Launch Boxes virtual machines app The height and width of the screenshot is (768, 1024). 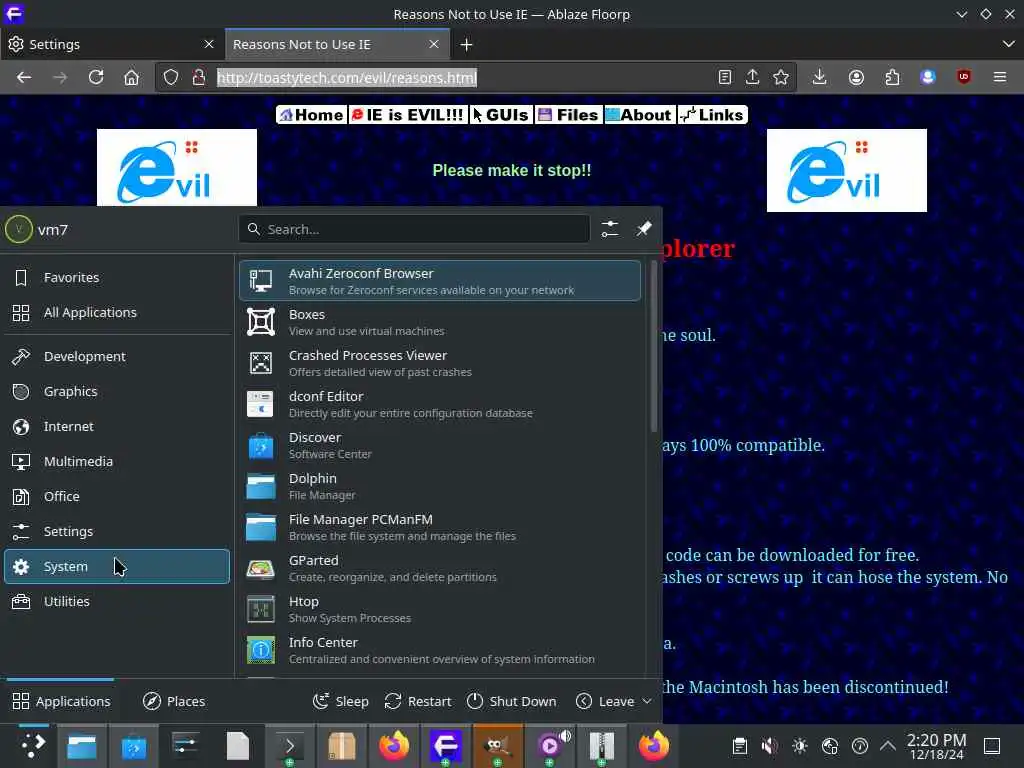pos(440,322)
